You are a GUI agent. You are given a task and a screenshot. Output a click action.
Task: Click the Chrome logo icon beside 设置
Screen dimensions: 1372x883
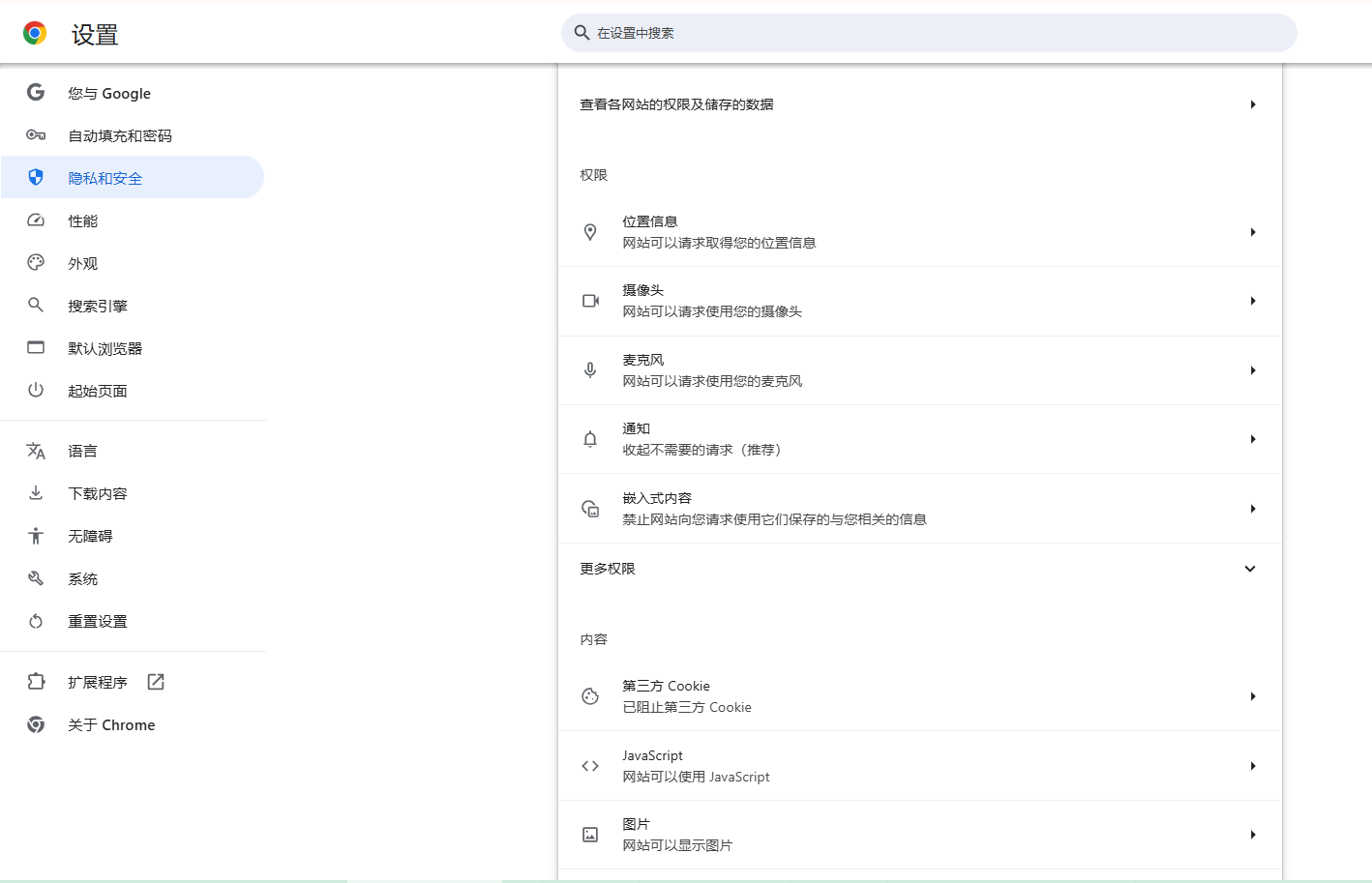tap(35, 34)
